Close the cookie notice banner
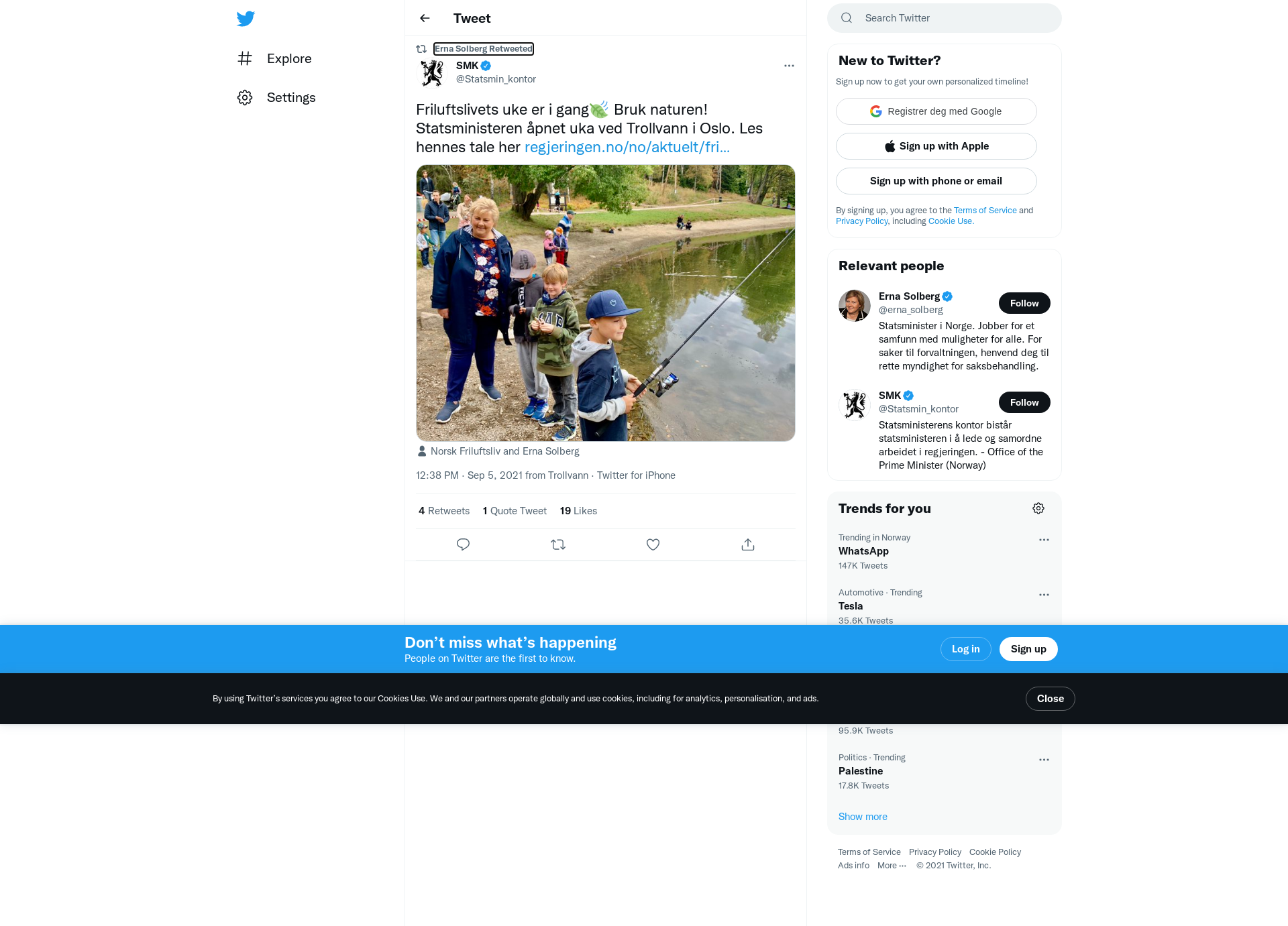The height and width of the screenshot is (926, 1288). point(1050,699)
